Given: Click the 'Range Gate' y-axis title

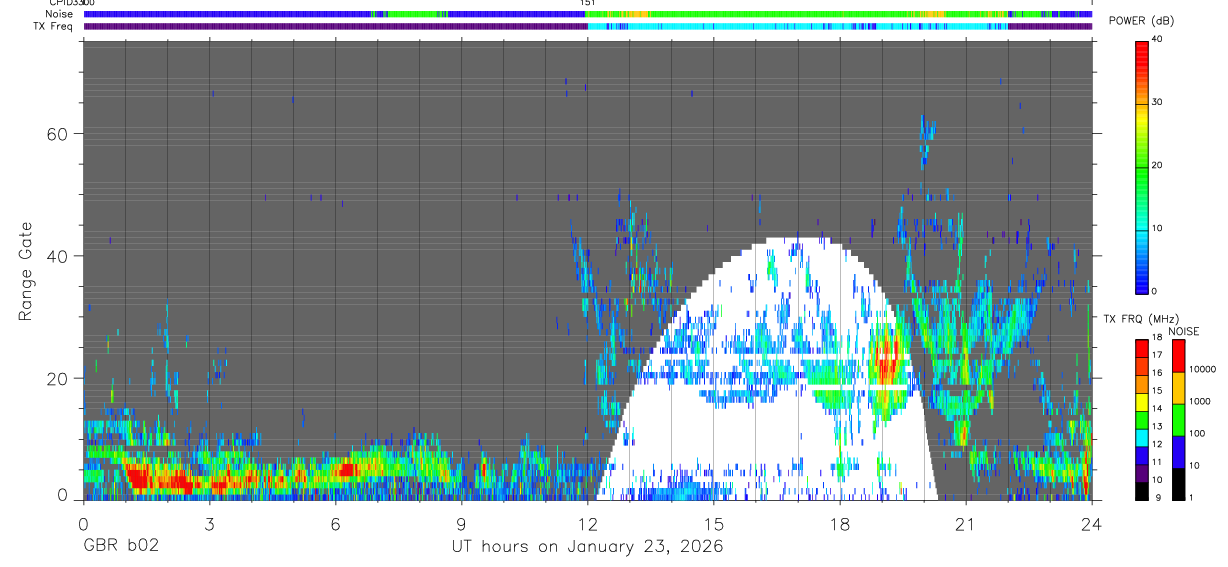Looking at the screenshot, I should tap(27, 271).
